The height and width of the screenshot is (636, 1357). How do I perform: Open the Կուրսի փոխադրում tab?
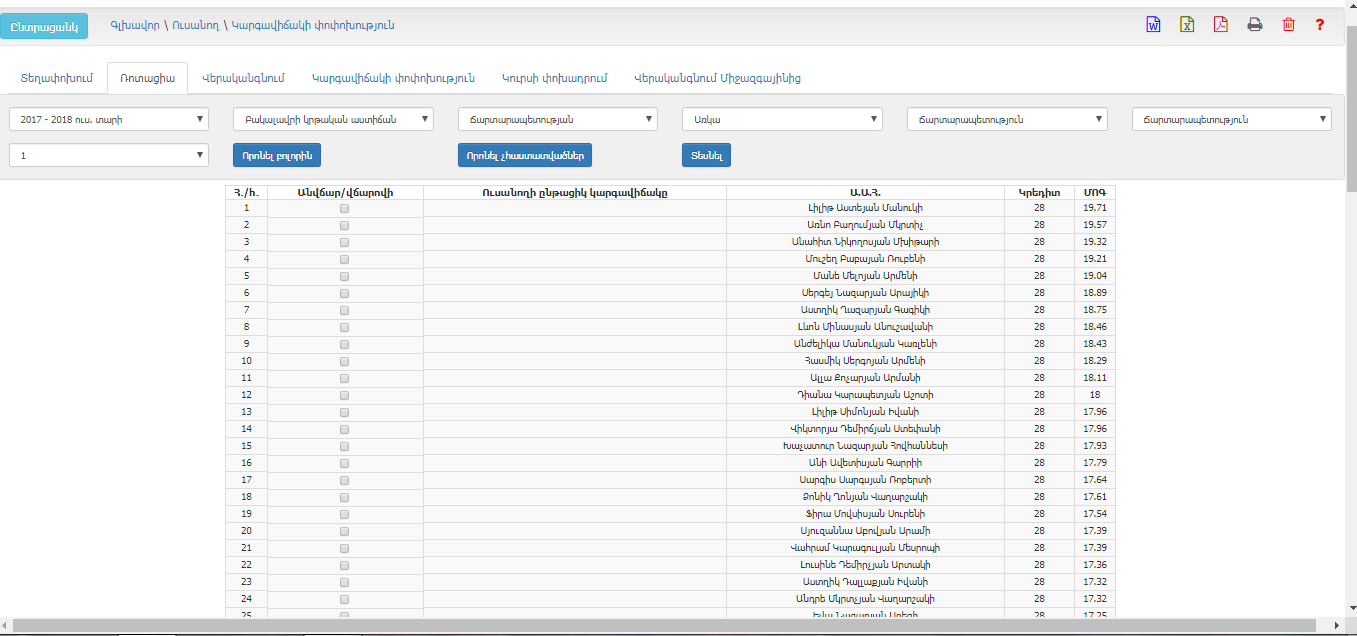pyautogui.click(x=554, y=78)
